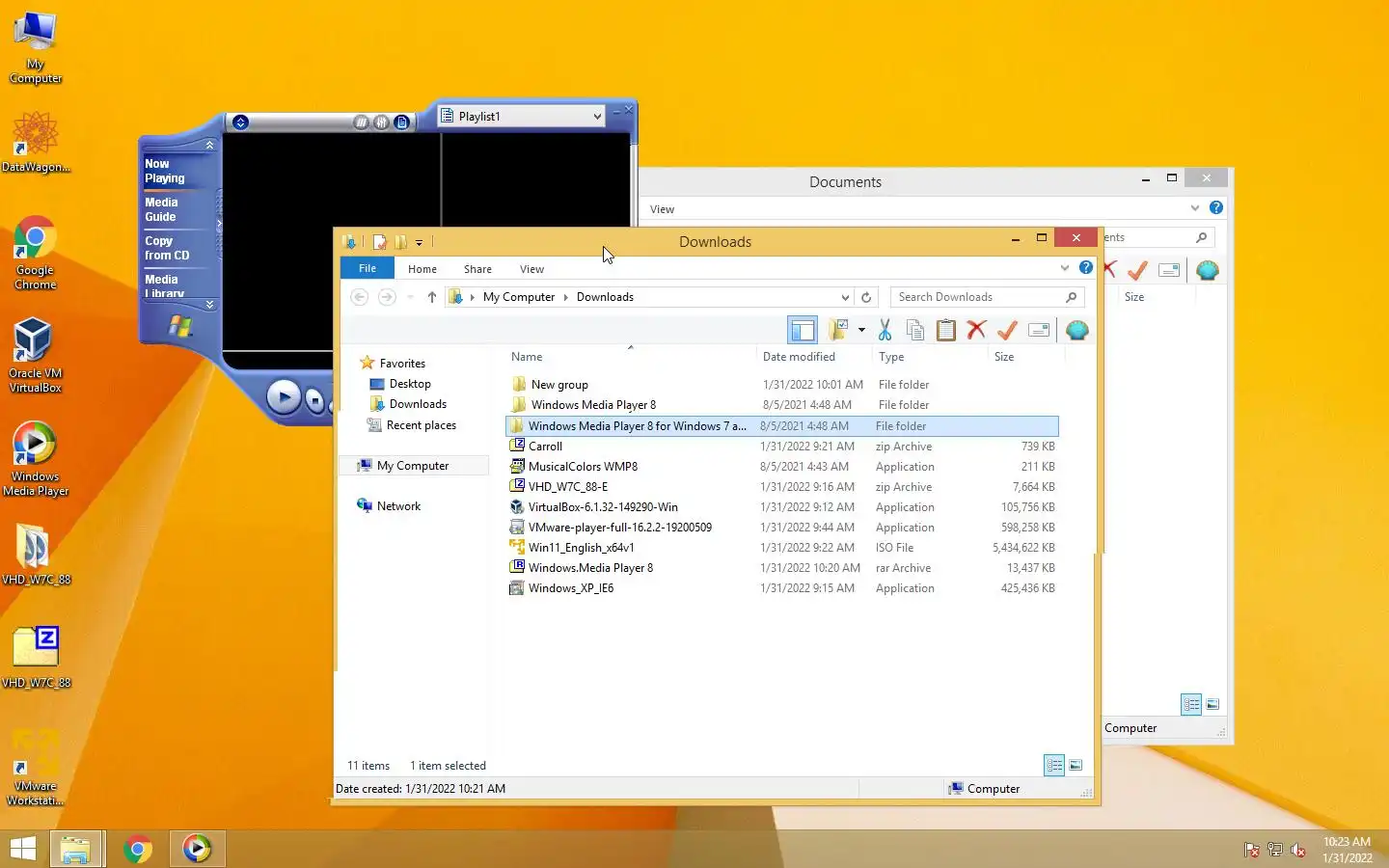Click the orange checkmark Properties icon in Downloads
The image size is (1389, 868).
pyautogui.click(x=1007, y=330)
